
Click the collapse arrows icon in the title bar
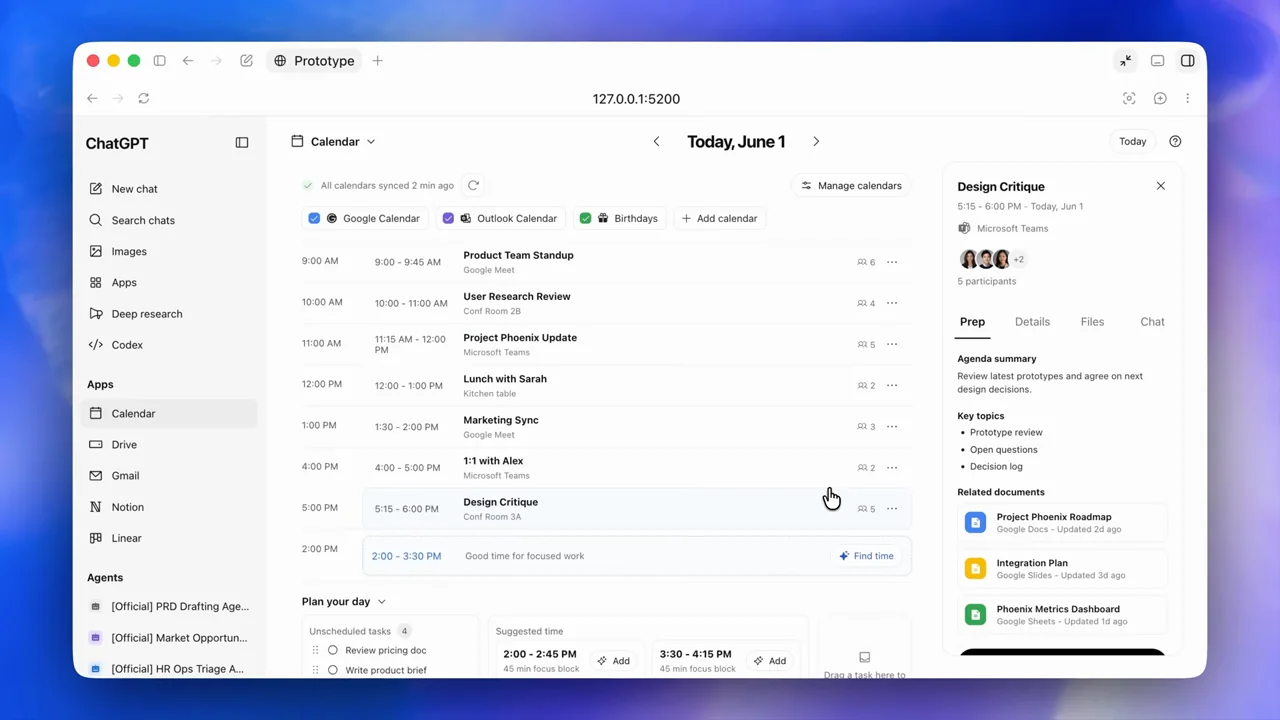1126,61
